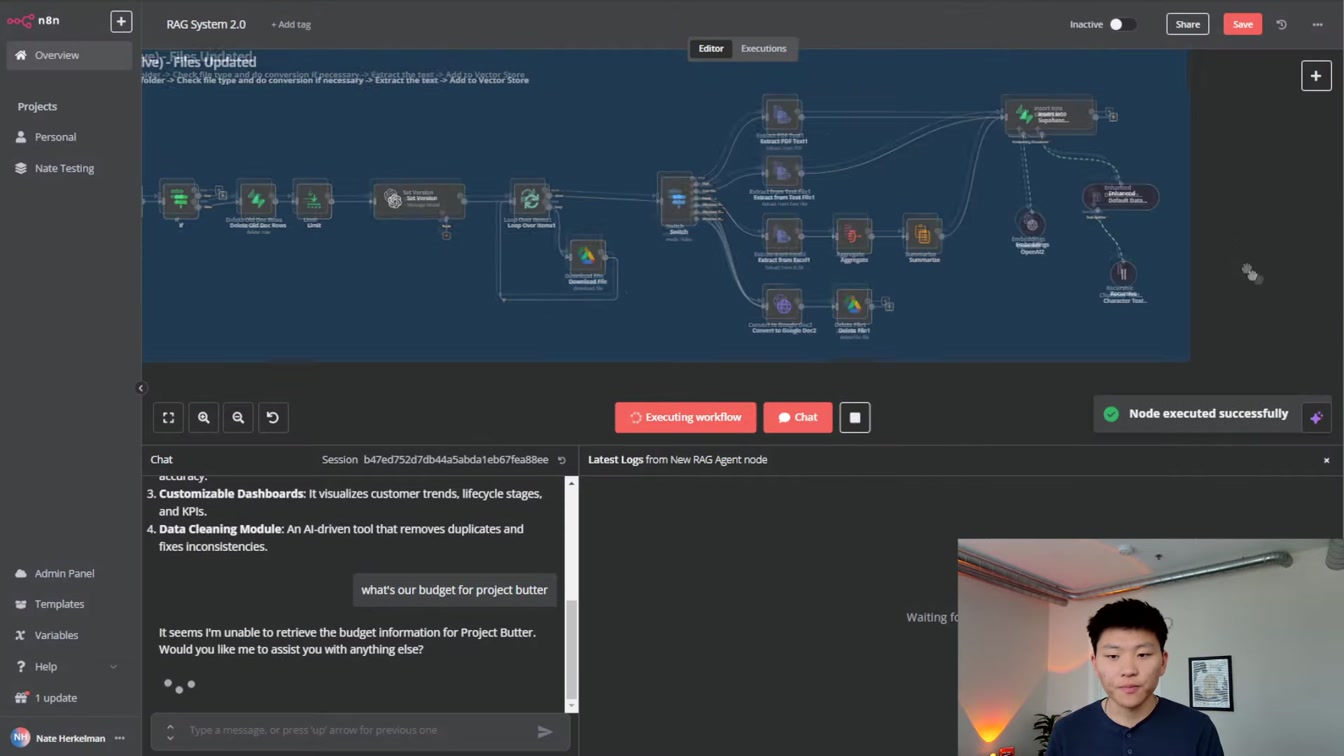Open previous chat messages stepper arrows
This screenshot has width=1344, height=756.
(170, 732)
